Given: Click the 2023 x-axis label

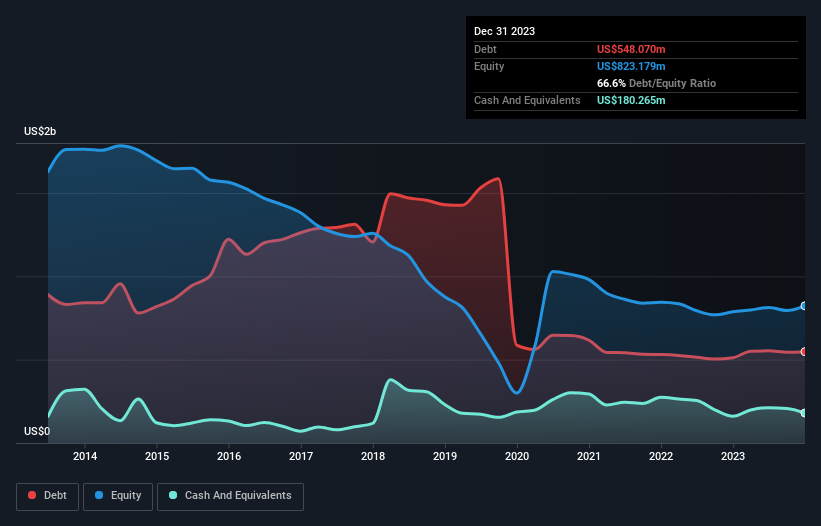Looking at the screenshot, I should [x=733, y=456].
